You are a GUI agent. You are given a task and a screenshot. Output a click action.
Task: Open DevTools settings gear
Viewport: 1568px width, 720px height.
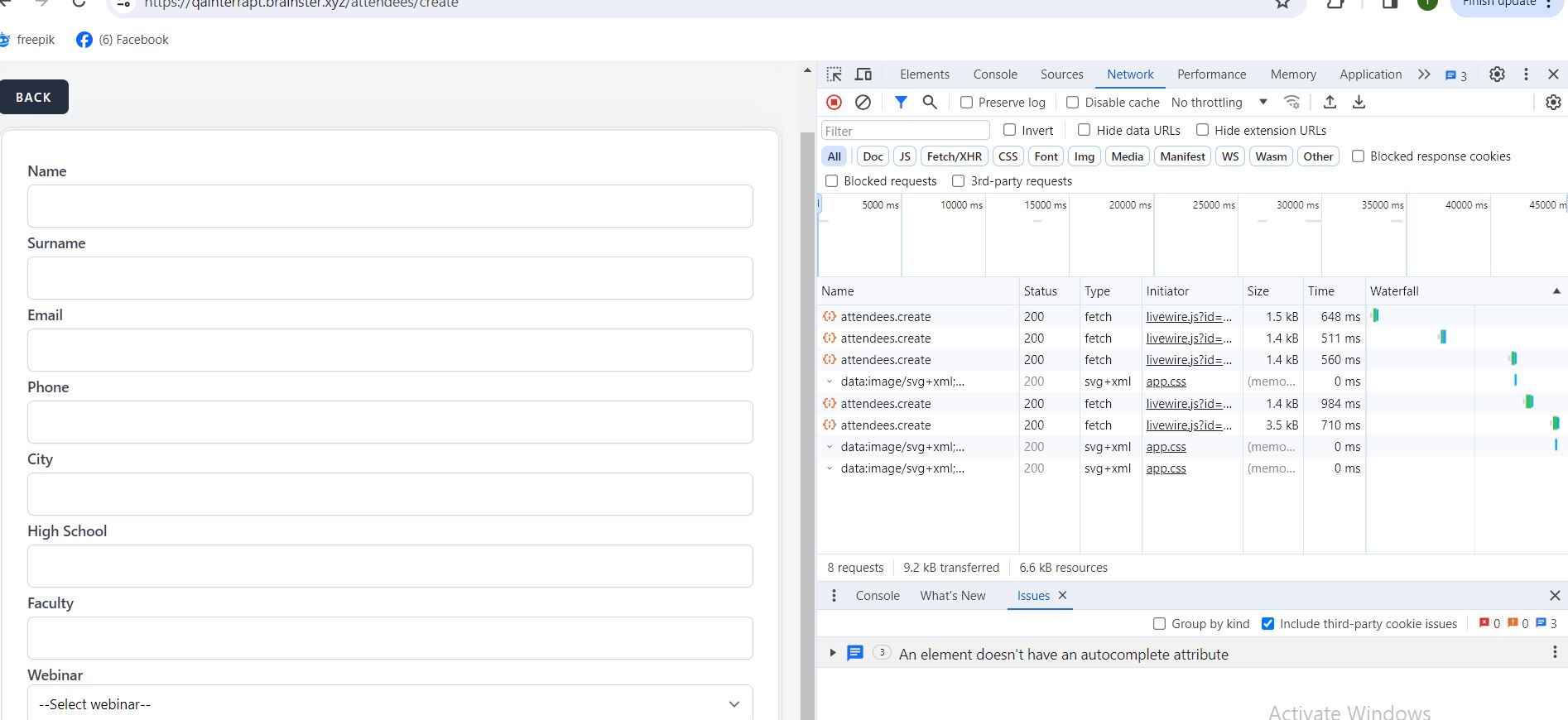pos(1497,74)
